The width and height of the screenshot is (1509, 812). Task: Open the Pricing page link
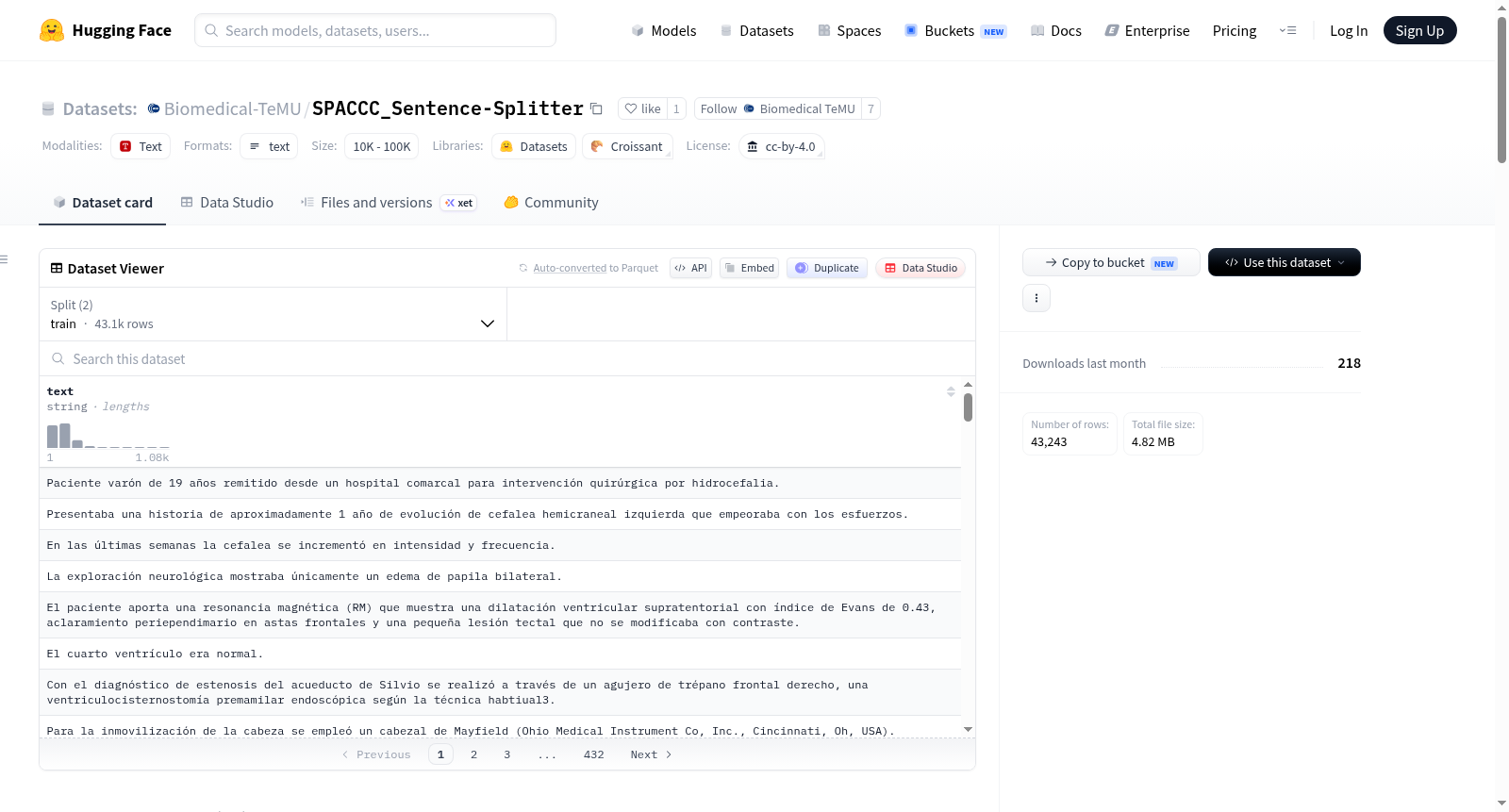point(1235,30)
